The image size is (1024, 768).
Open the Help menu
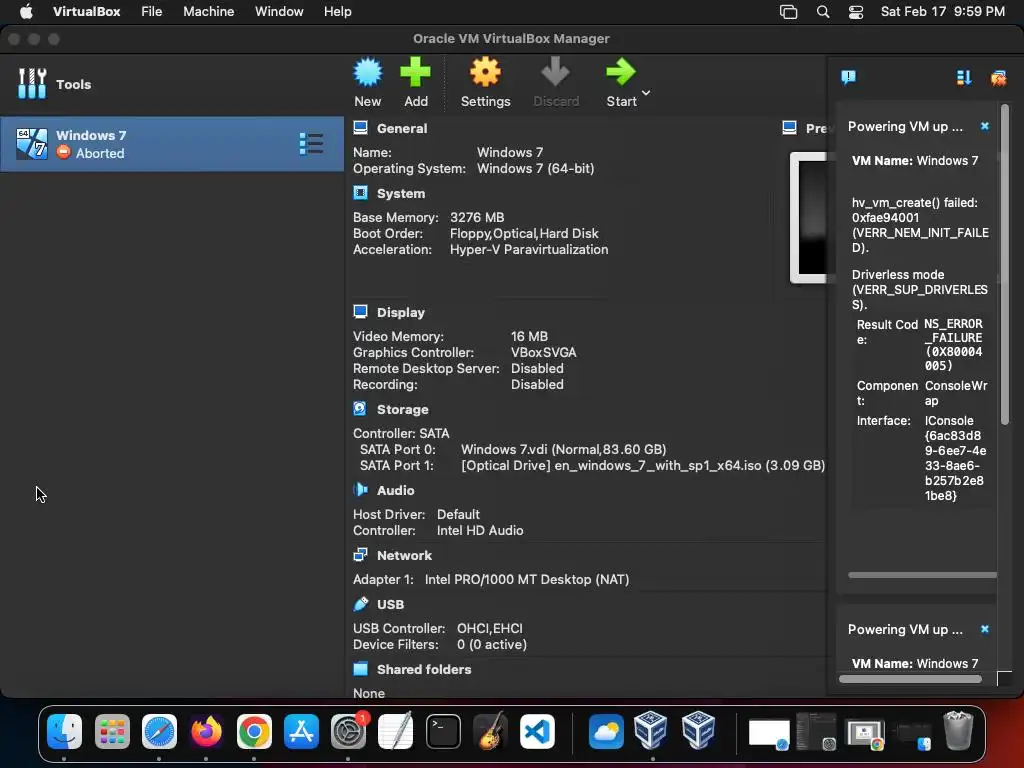click(x=338, y=12)
